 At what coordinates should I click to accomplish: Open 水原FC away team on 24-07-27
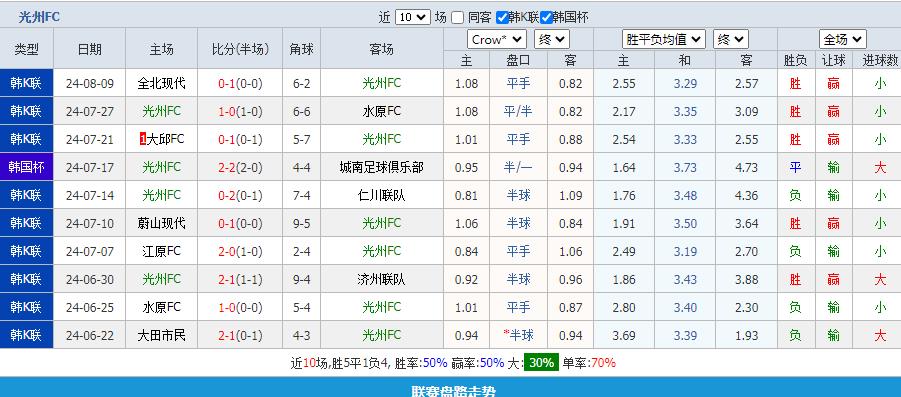(382, 111)
